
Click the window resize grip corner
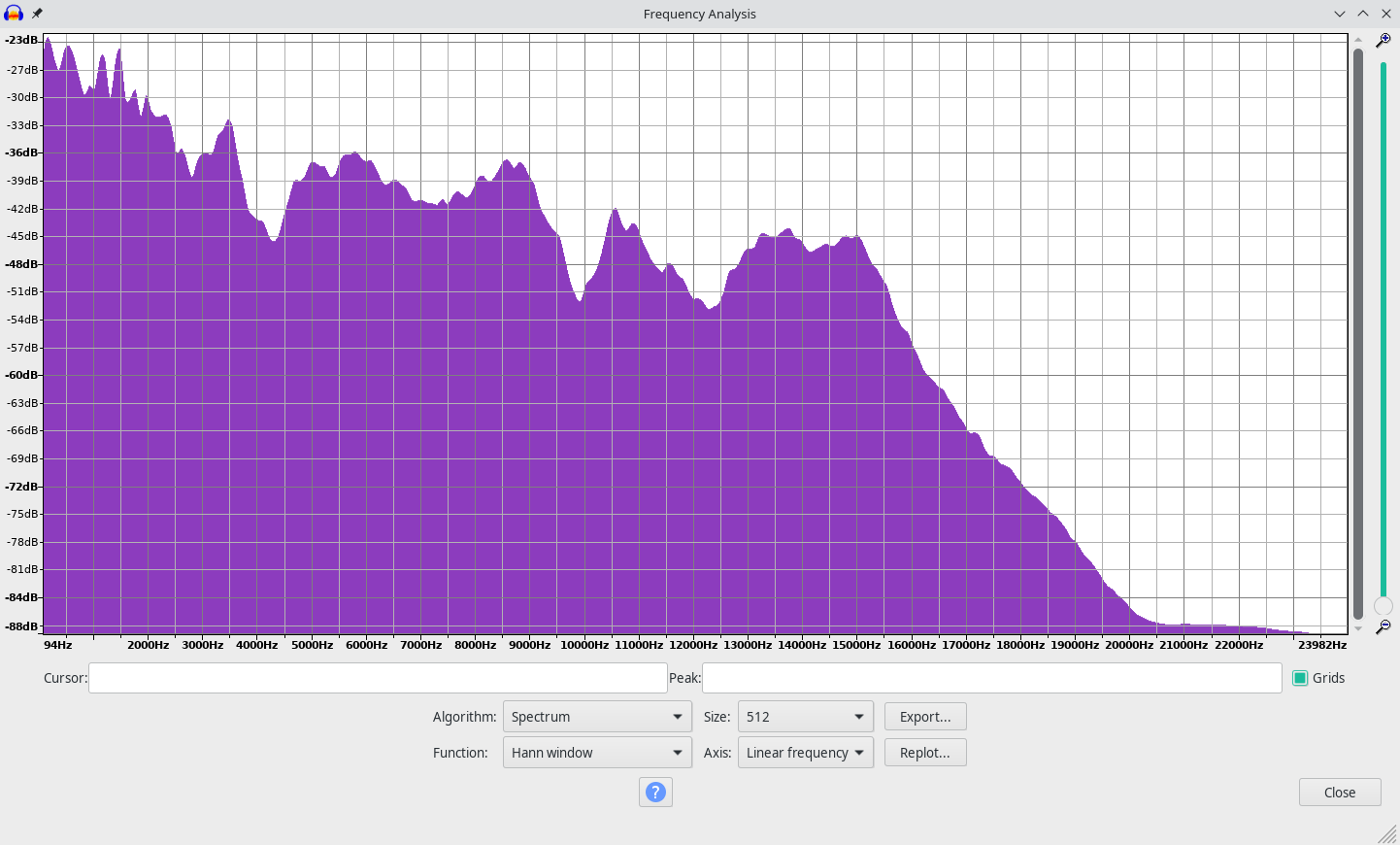tap(1388, 834)
